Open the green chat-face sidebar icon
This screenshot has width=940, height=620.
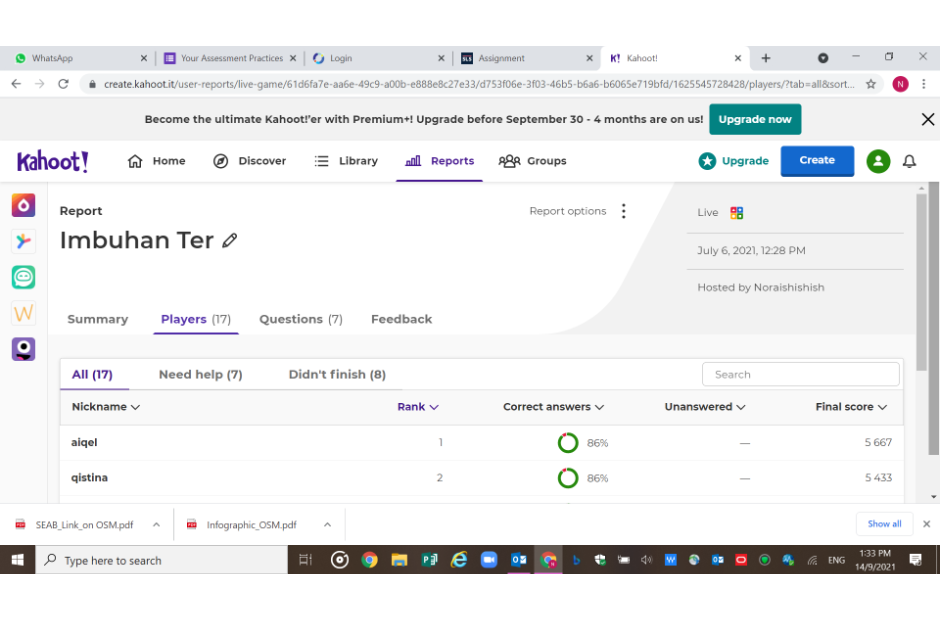click(23, 277)
